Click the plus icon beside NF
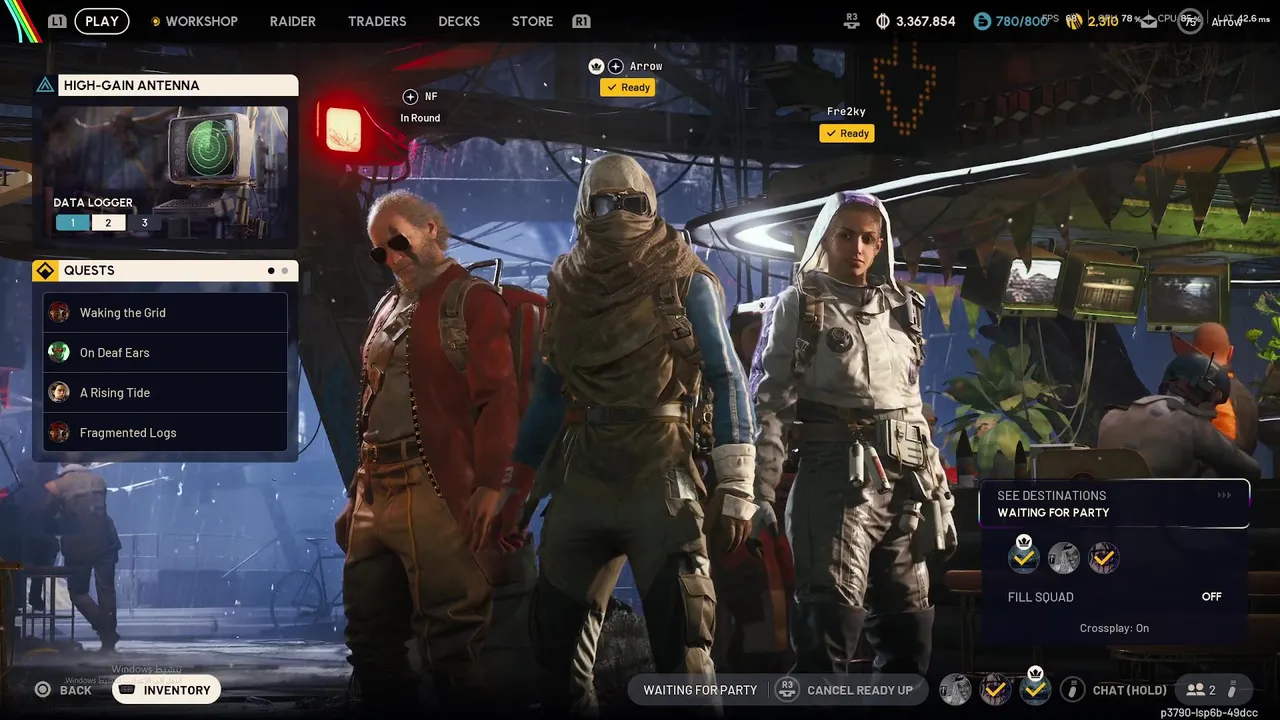The height and width of the screenshot is (720, 1280). click(410, 97)
